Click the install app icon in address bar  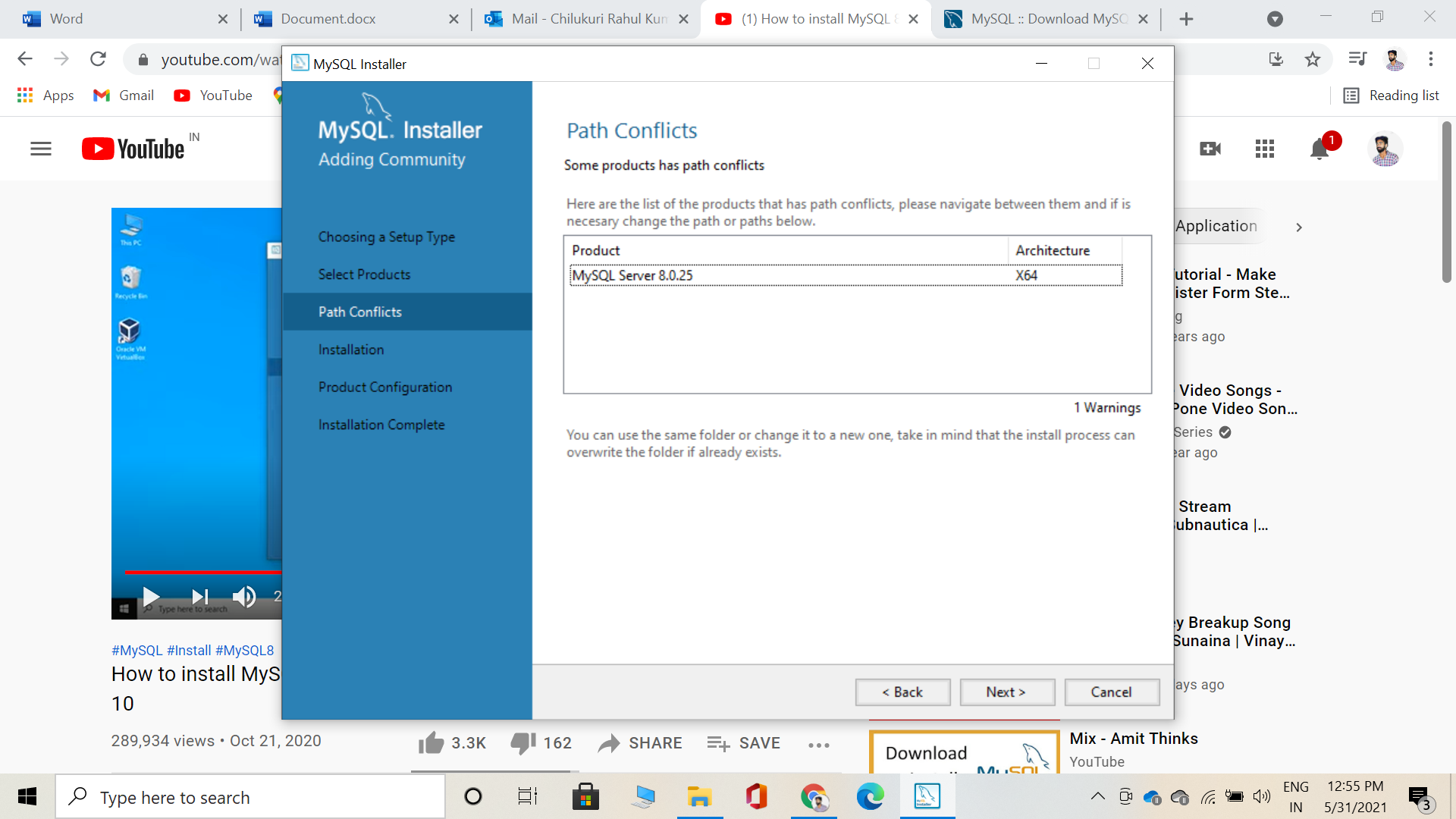coord(1276,59)
